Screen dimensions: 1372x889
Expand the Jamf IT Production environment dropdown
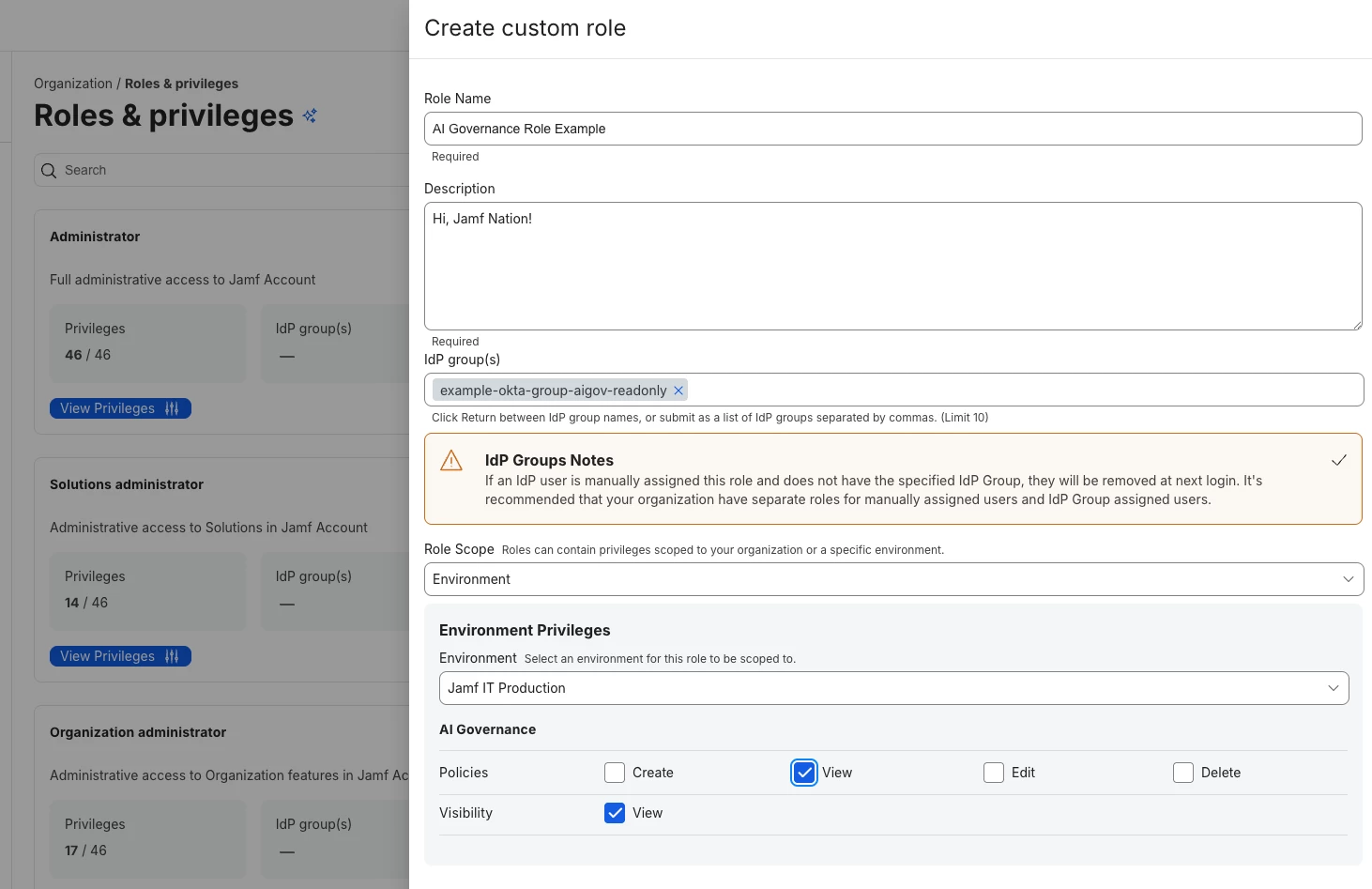893,688
